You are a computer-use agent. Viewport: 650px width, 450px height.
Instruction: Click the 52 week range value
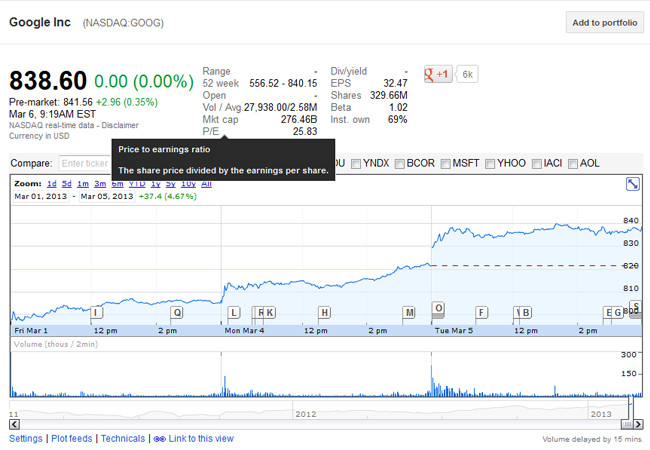click(283, 83)
